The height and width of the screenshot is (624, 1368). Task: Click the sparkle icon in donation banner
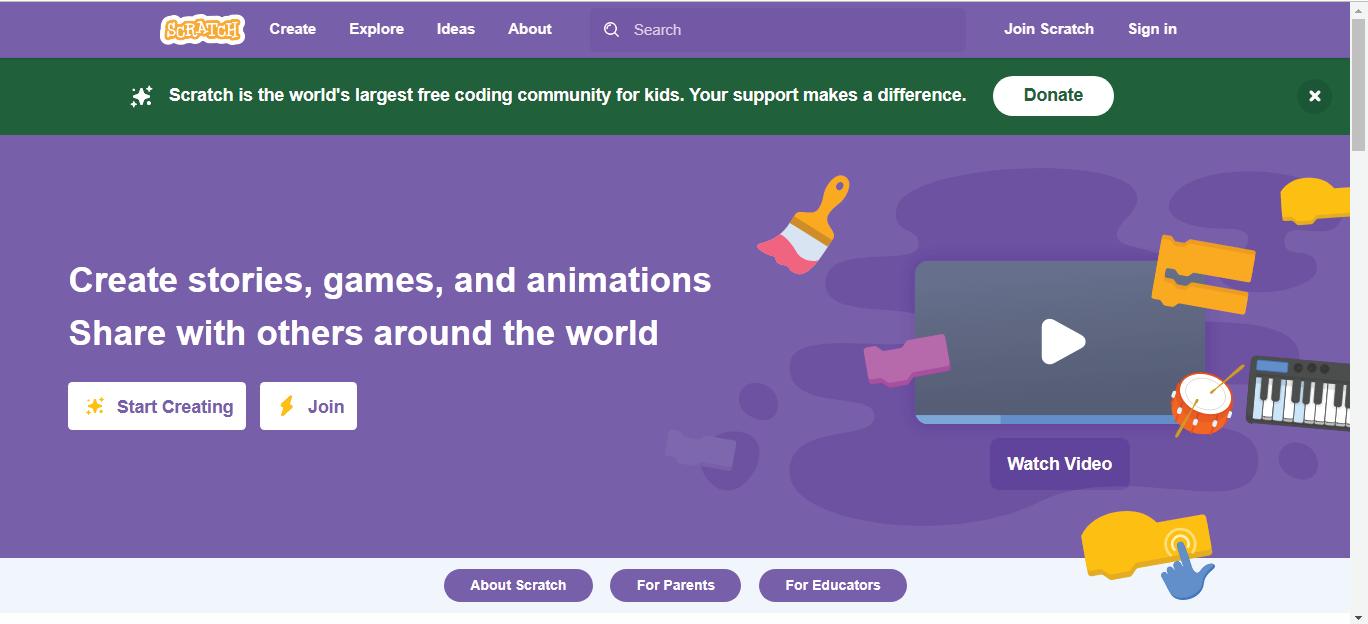pos(142,96)
